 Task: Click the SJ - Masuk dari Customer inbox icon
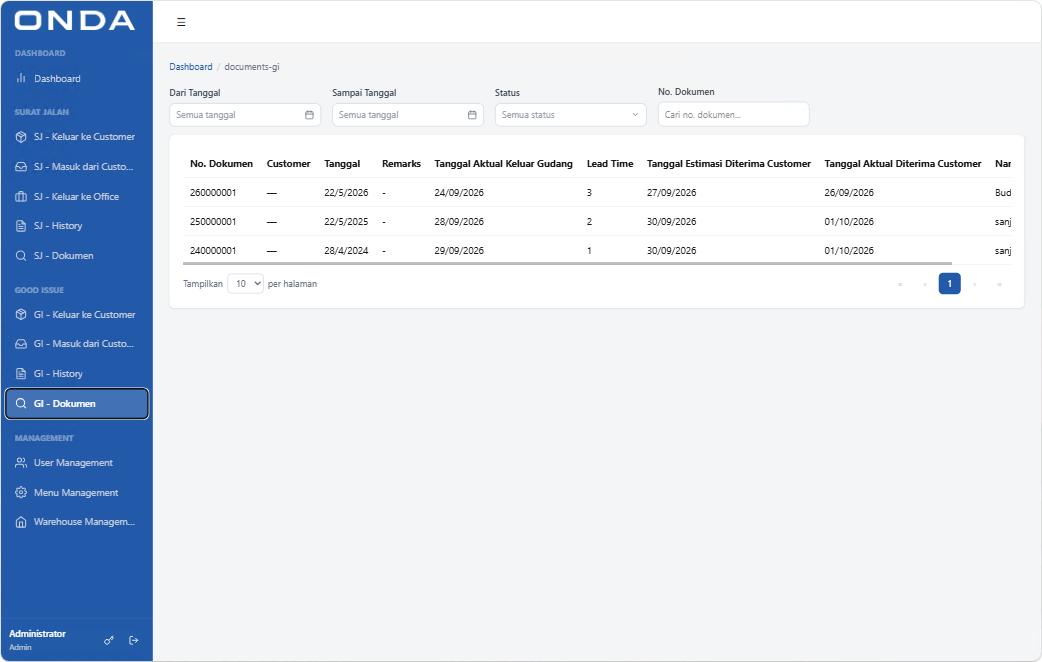[x=21, y=166]
